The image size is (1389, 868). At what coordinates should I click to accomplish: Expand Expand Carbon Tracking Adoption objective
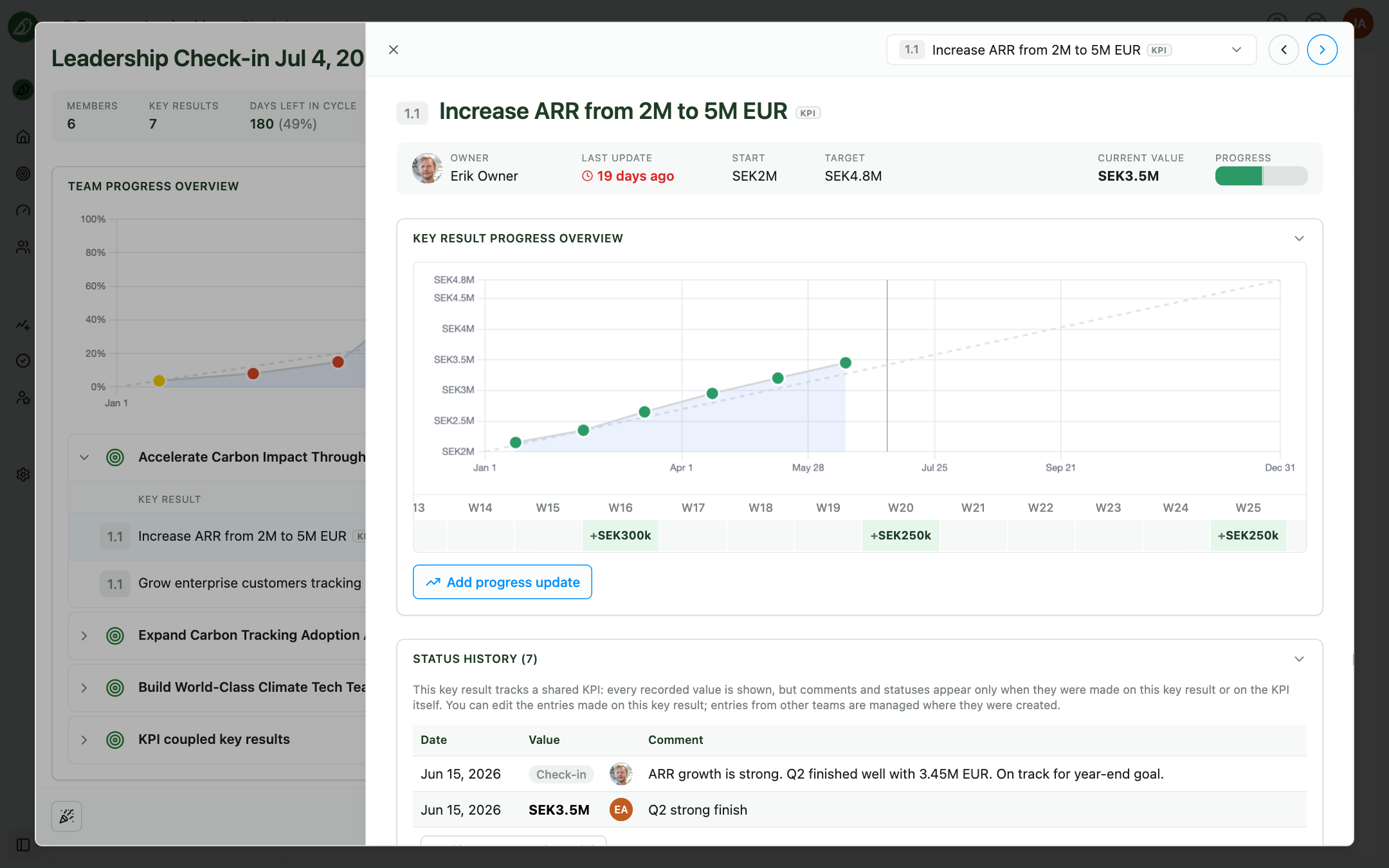click(84, 635)
